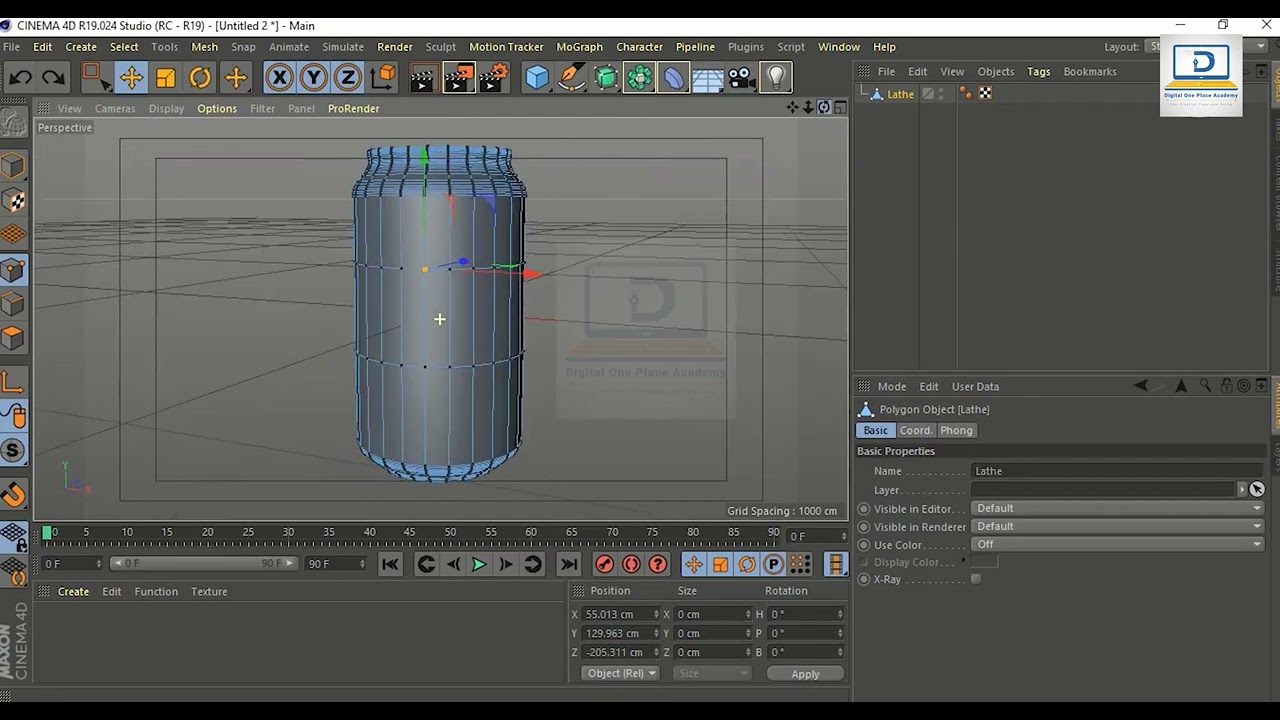
Task: Jump to start of animation
Action: (390, 565)
